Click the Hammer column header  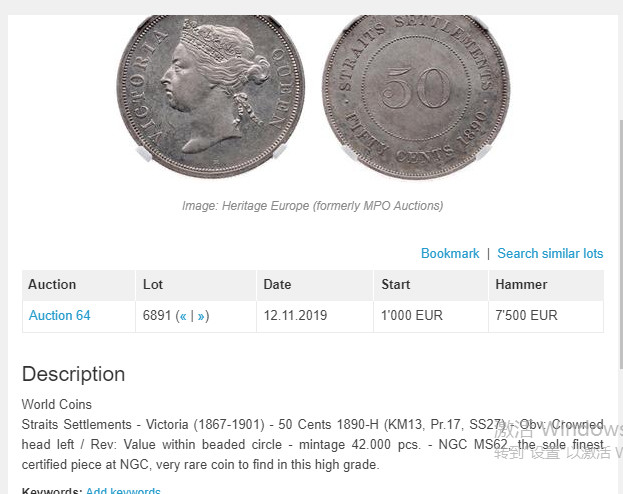click(546, 285)
